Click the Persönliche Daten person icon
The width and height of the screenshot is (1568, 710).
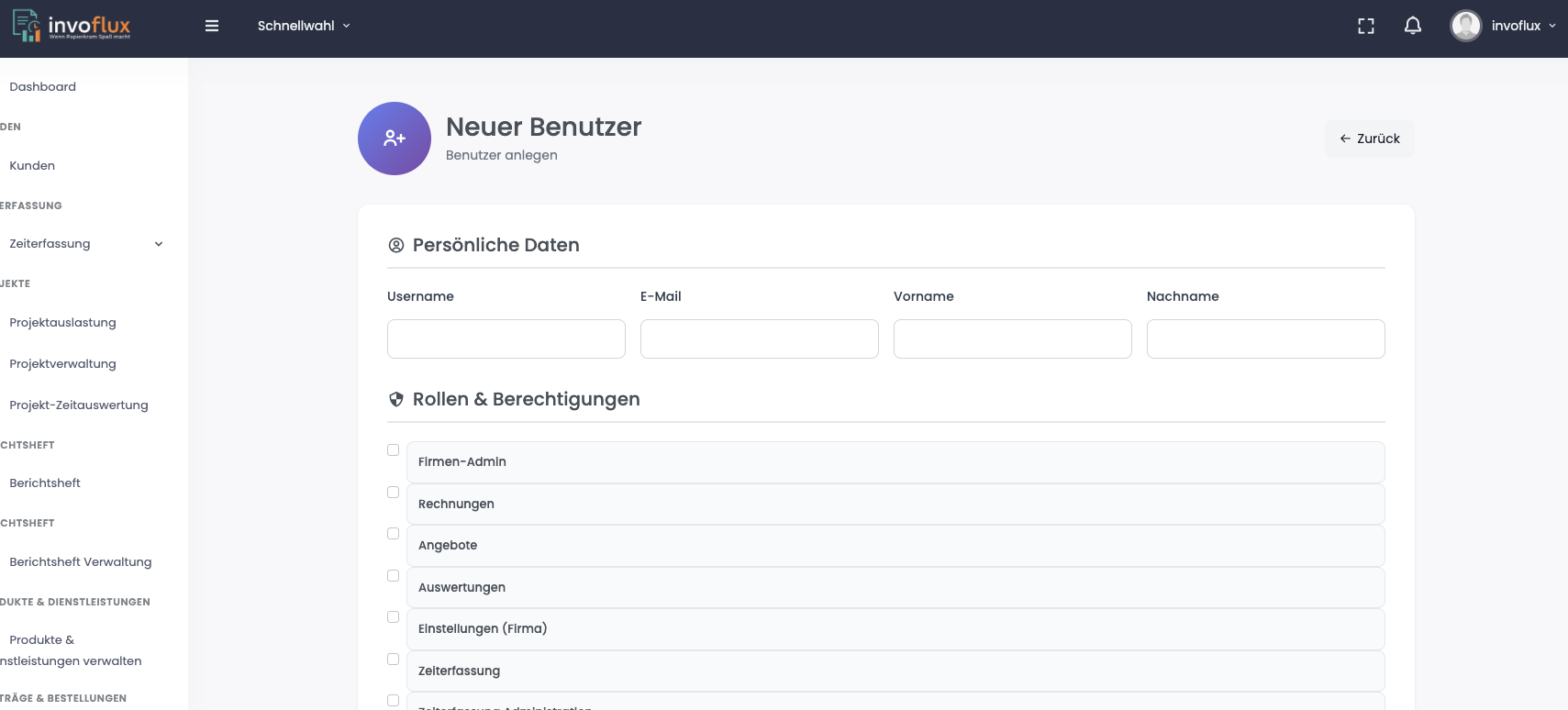396,245
